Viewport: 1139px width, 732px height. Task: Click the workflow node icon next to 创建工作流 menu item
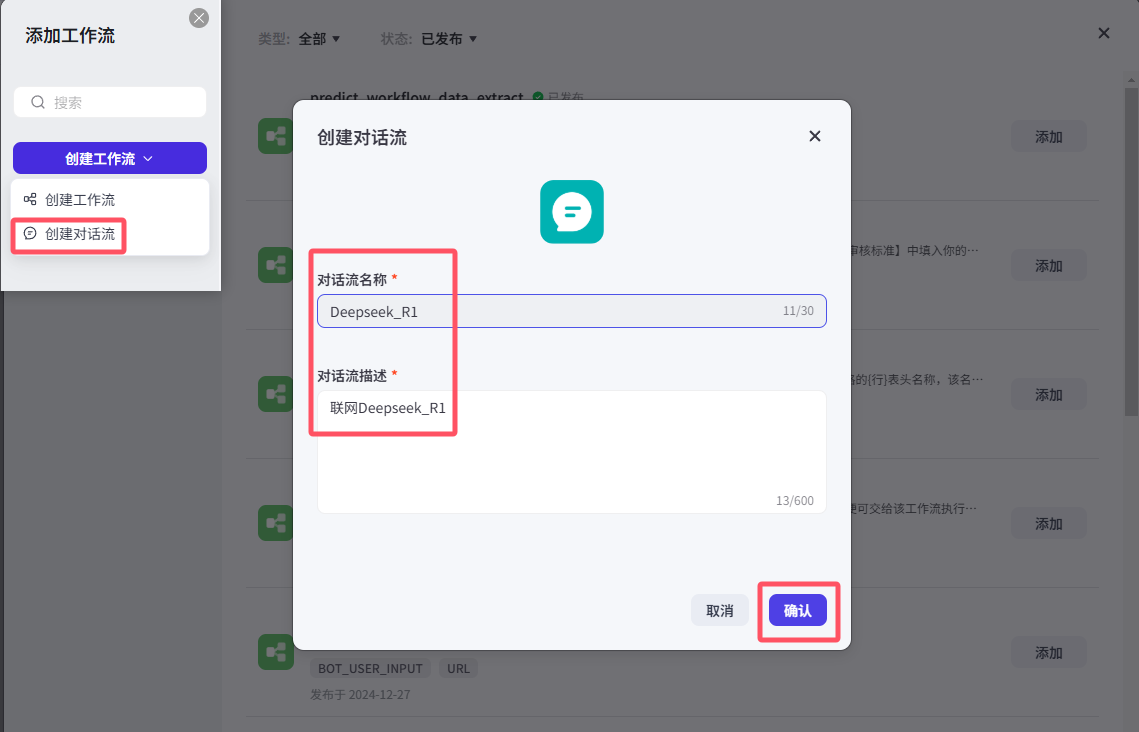[x=30, y=199]
